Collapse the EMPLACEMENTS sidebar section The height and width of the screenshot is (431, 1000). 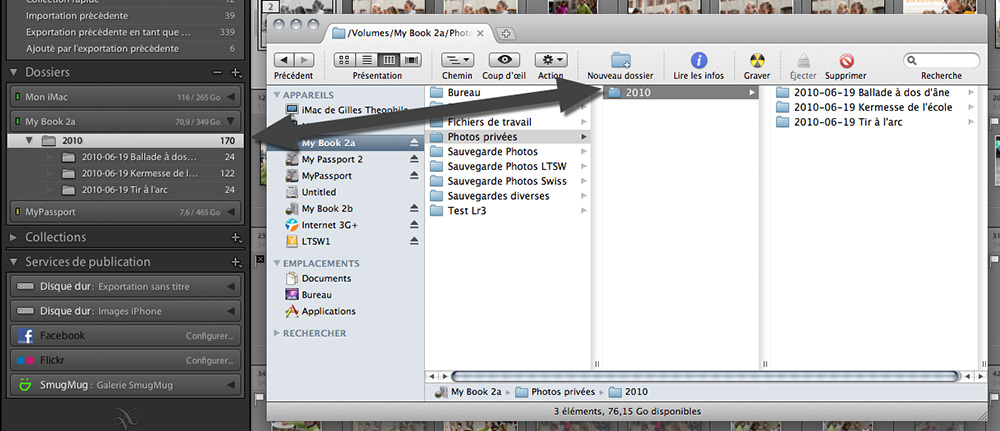pyautogui.click(x=277, y=263)
